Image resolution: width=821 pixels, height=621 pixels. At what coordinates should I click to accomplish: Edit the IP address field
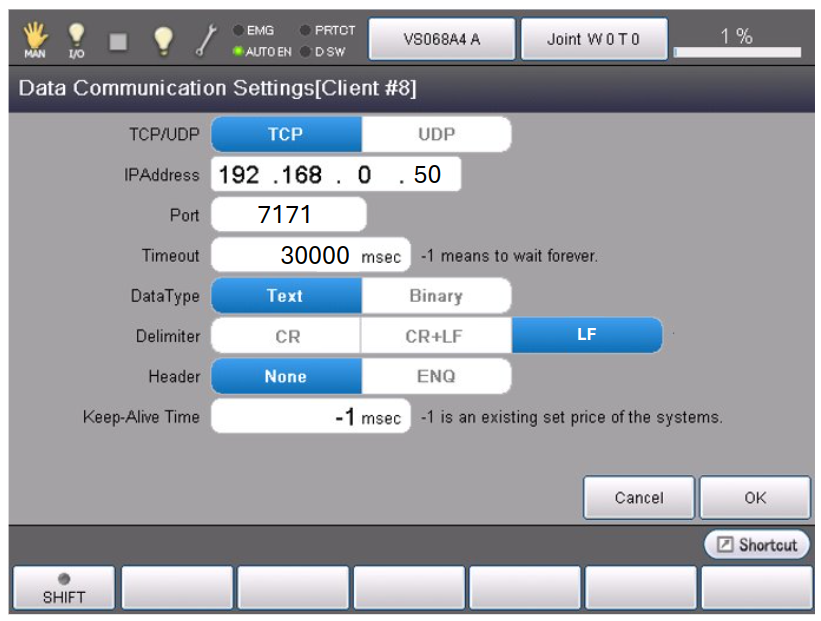[336, 174]
